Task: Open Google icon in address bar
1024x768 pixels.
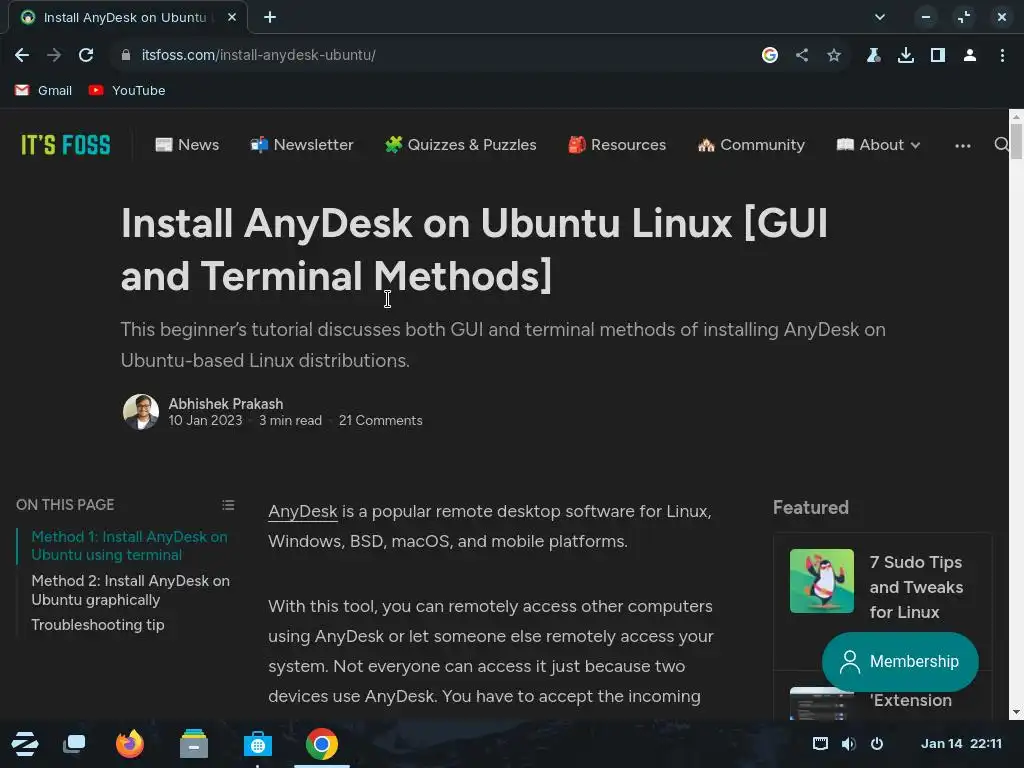Action: coord(769,56)
